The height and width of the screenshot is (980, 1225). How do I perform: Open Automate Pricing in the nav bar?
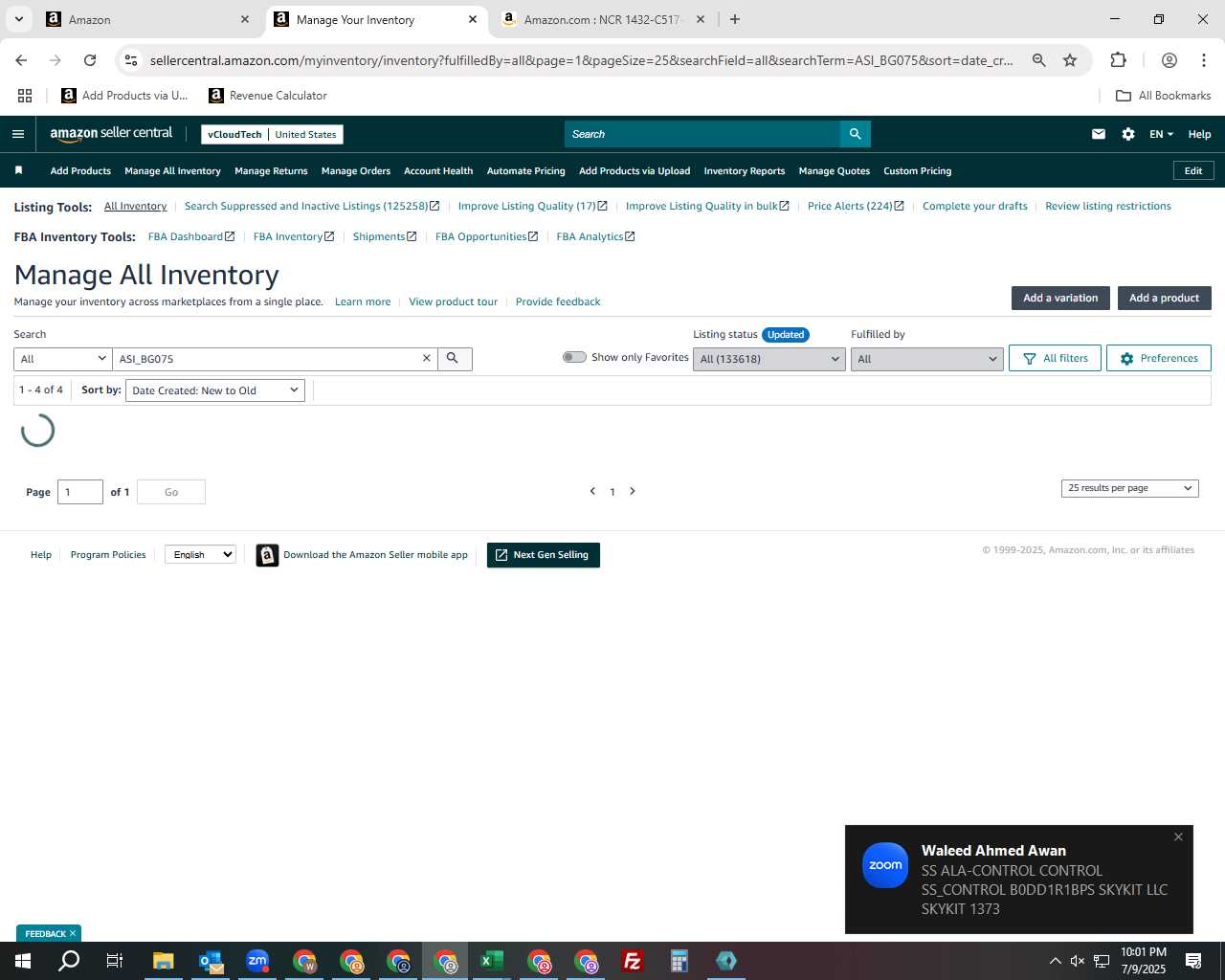526,171
